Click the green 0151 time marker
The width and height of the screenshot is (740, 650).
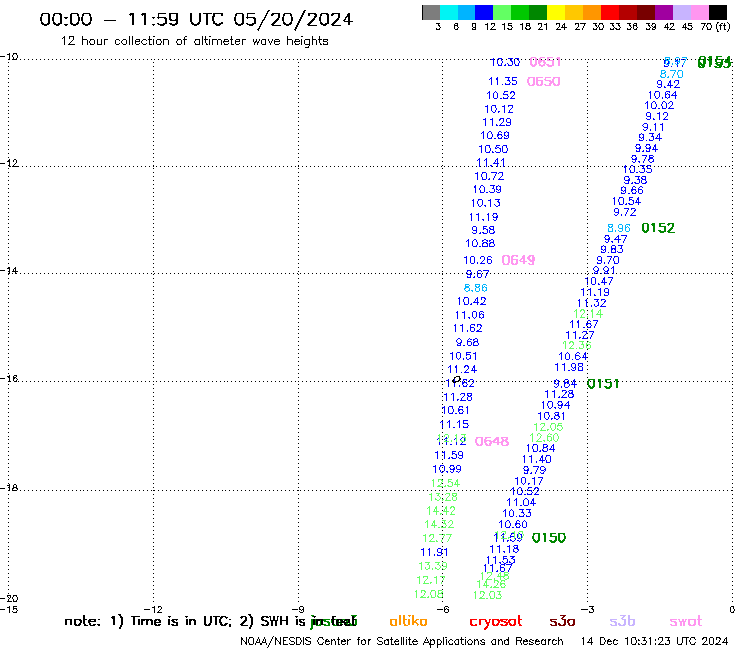click(x=603, y=384)
